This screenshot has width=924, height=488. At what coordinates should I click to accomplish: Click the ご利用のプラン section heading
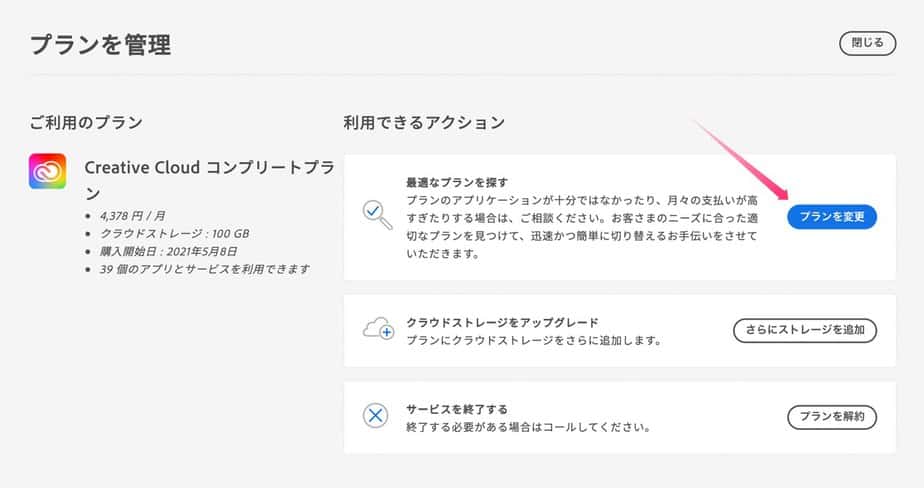(86, 123)
